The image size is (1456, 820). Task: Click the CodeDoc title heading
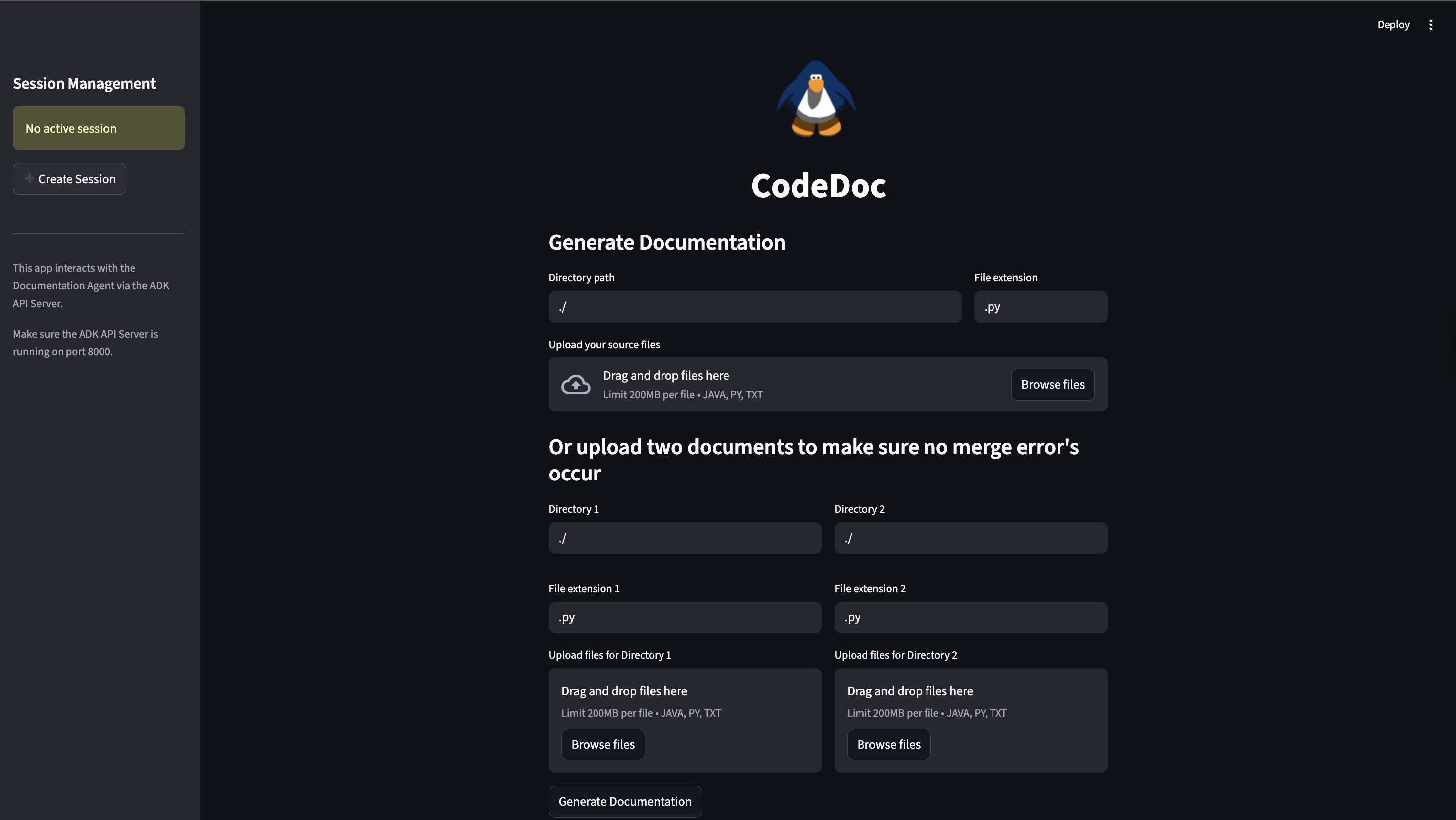[818, 186]
